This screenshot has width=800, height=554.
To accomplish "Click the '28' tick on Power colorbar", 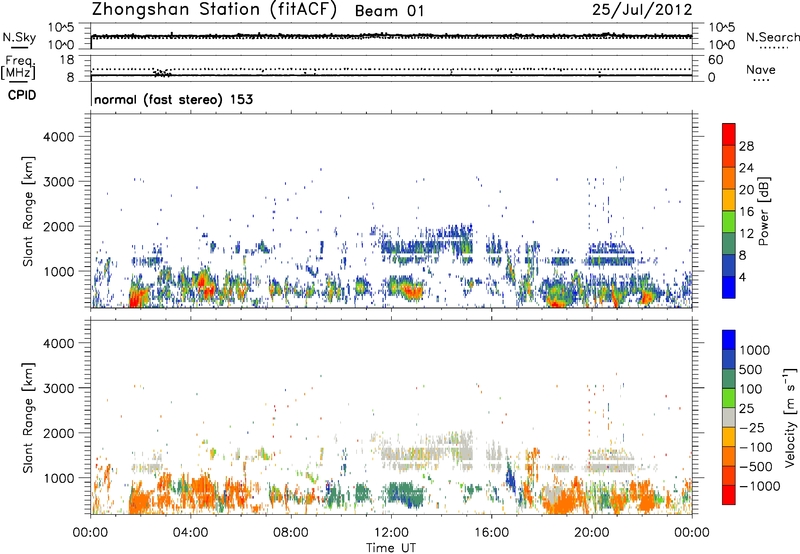I will pos(746,146).
